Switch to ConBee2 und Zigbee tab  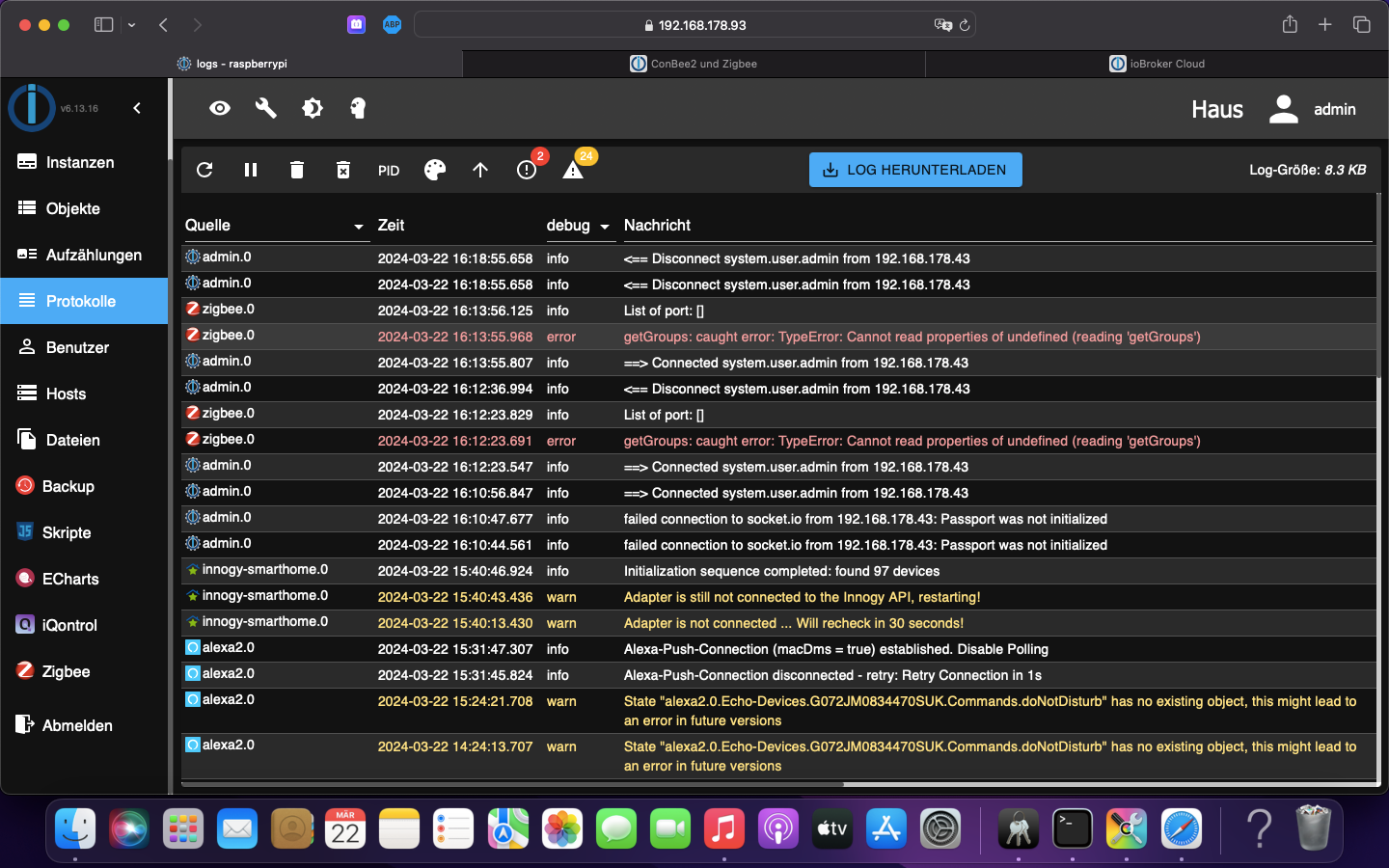pos(694,64)
